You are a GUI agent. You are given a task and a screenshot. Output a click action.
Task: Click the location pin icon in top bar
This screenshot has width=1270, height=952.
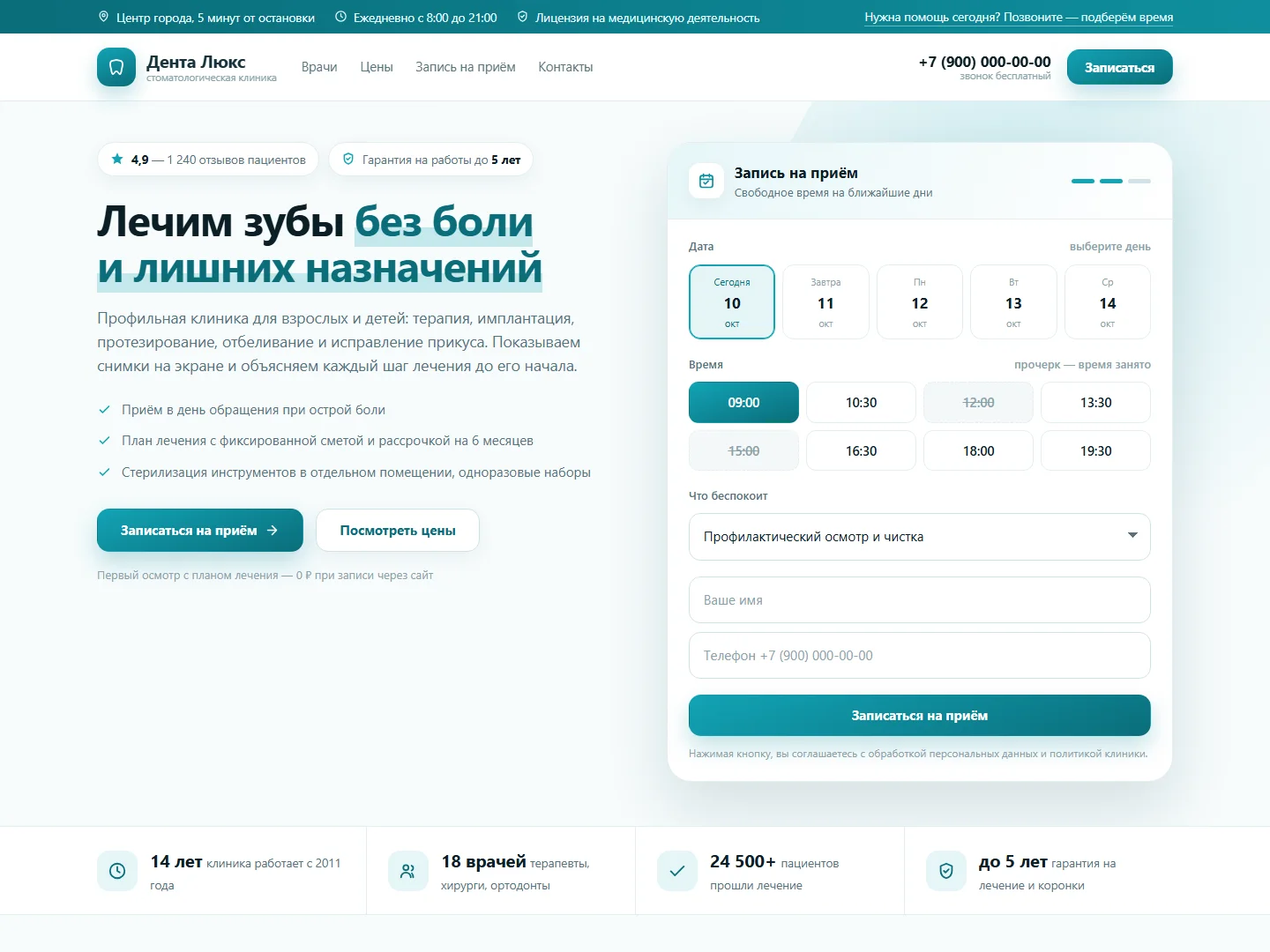click(x=103, y=17)
